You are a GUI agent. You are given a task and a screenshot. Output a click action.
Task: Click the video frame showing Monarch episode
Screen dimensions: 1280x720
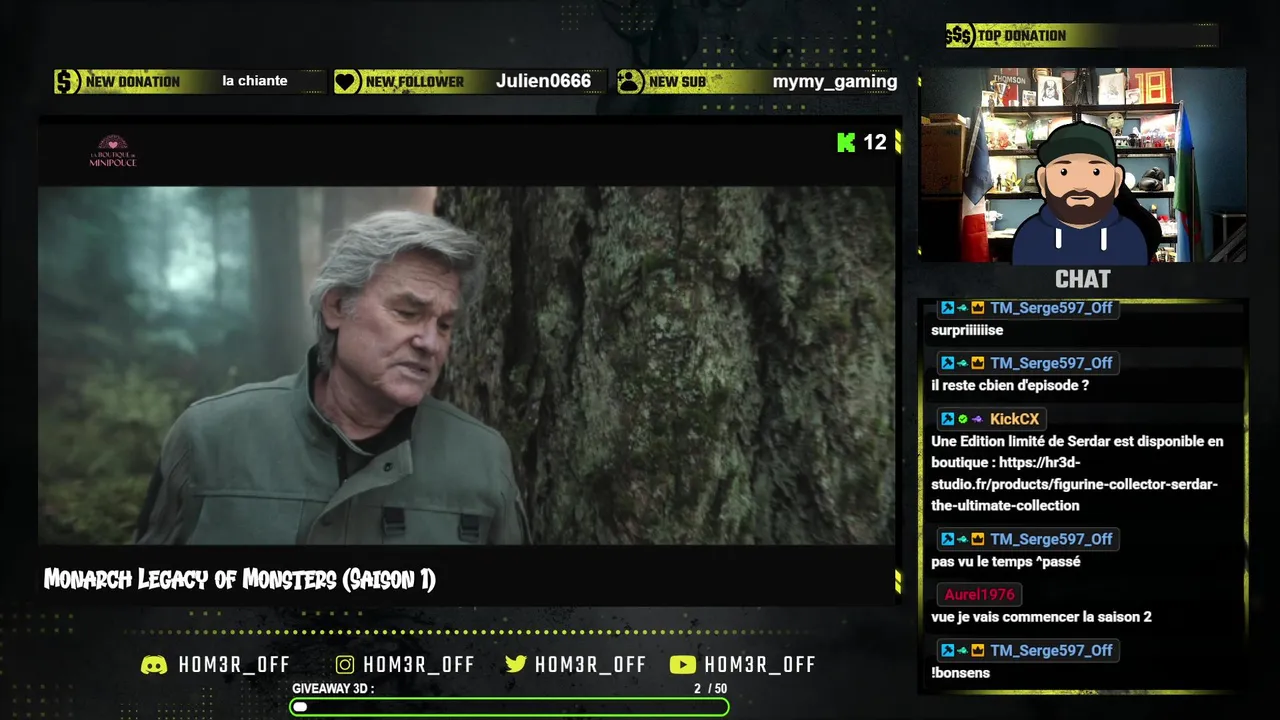466,365
